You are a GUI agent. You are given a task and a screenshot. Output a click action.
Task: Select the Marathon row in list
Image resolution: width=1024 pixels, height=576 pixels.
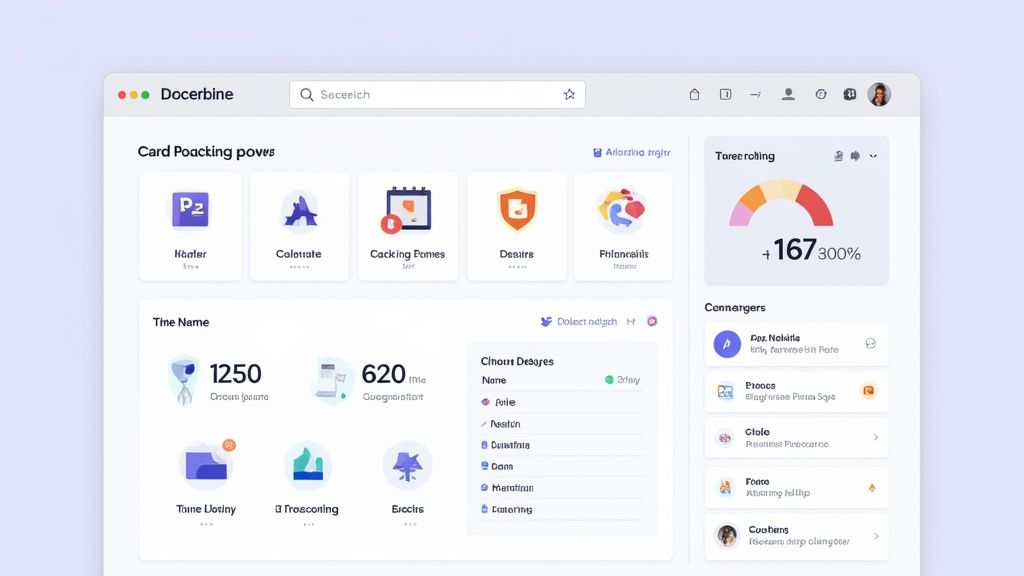(x=512, y=488)
